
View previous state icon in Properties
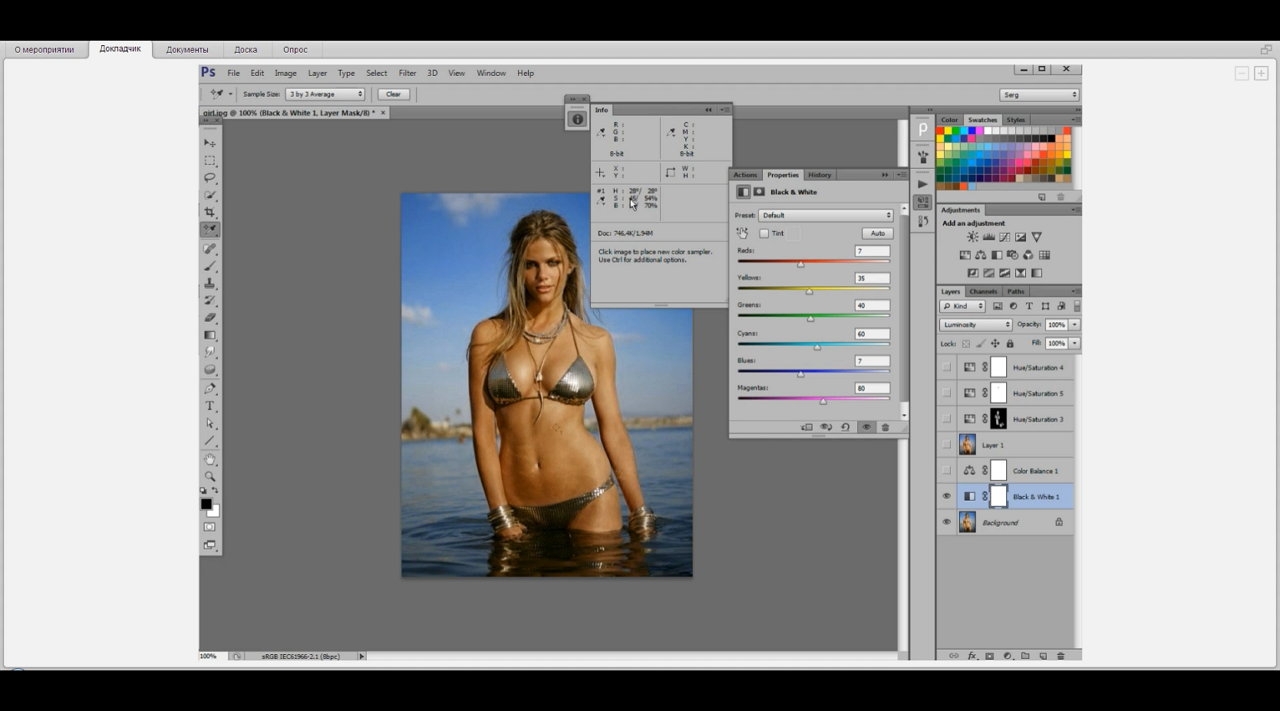tap(826, 427)
